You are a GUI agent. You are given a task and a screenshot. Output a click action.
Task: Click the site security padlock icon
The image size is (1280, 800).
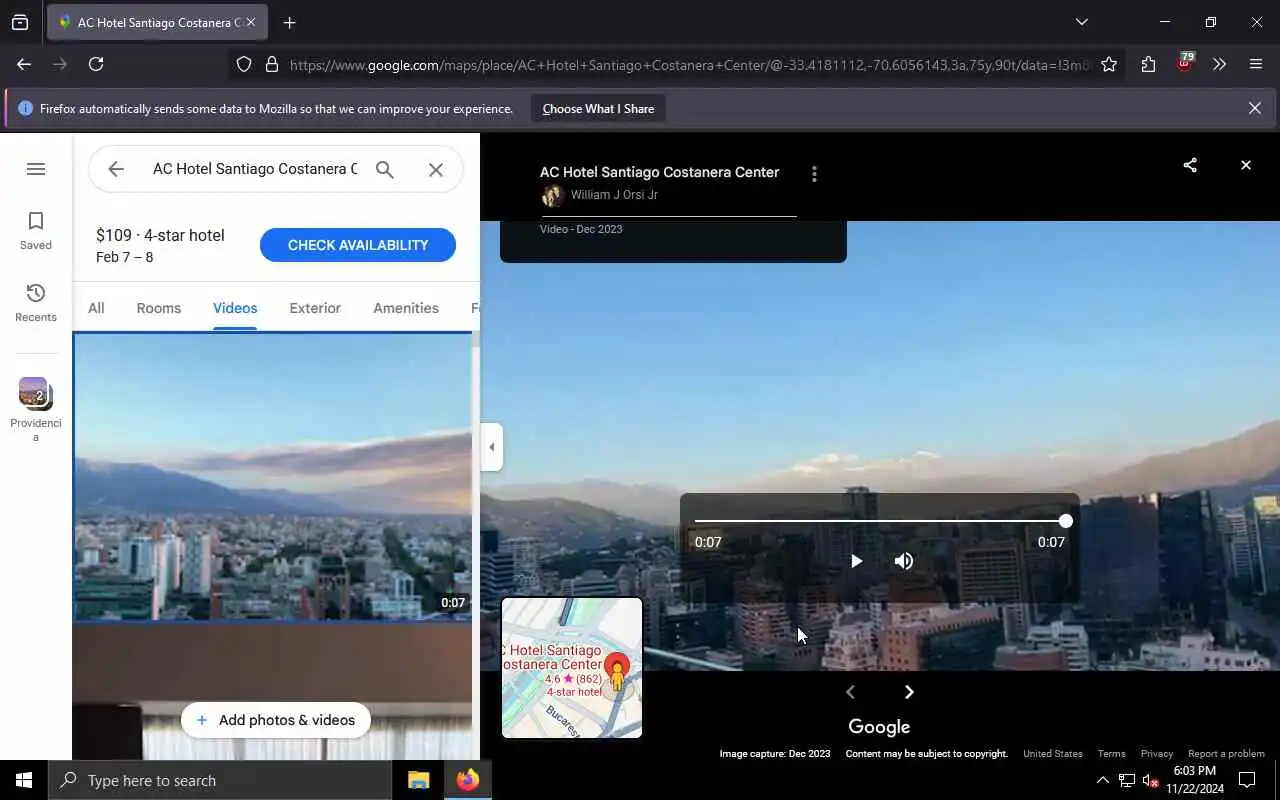coord(271,64)
